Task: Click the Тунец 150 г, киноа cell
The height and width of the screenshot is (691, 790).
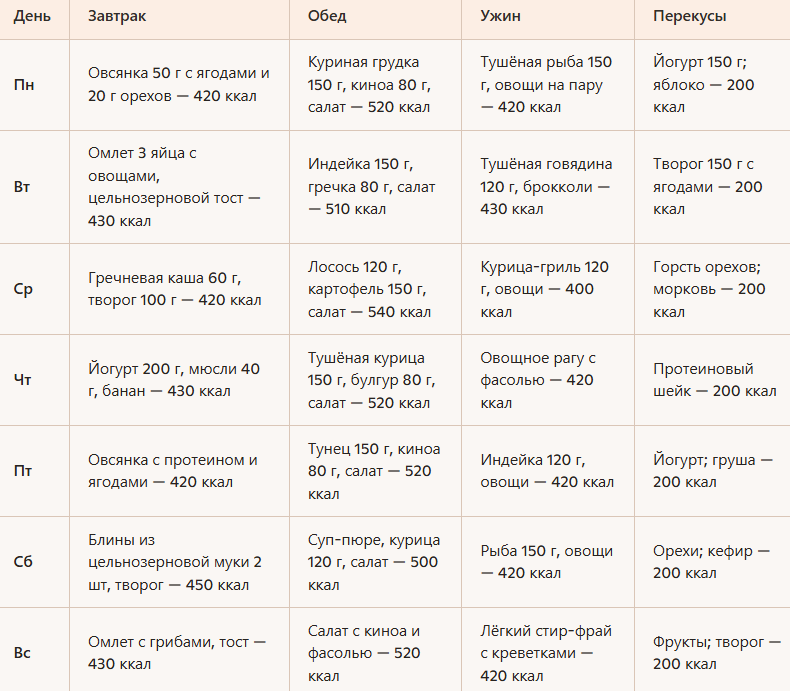Action: 375,471
